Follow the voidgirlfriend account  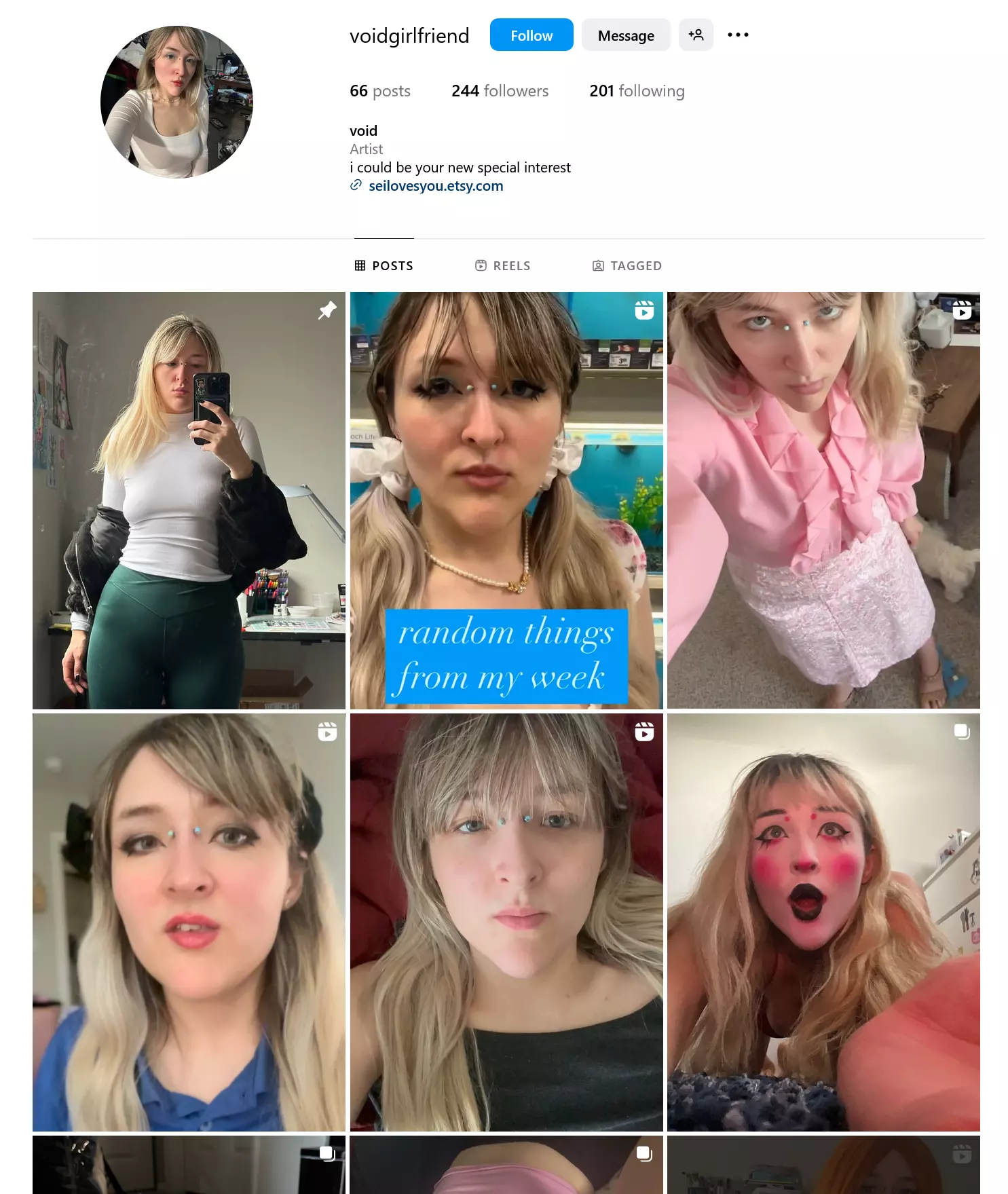pyautogui.click(x=531, y=35)
